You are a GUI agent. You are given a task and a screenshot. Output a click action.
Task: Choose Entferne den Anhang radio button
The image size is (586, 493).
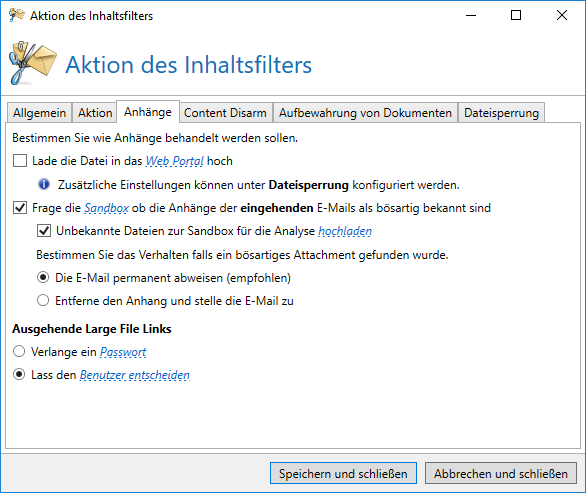[x=43, y=300]
